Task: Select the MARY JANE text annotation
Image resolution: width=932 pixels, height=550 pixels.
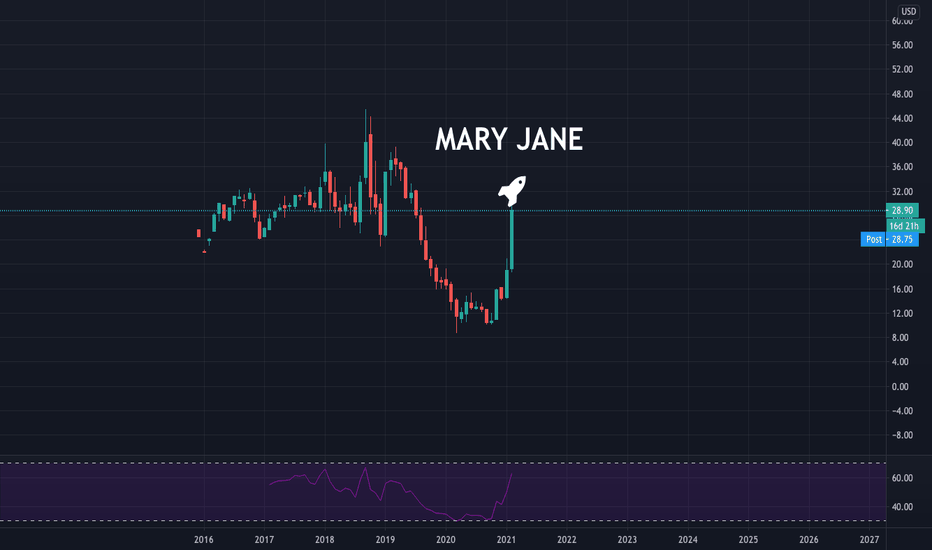Action: (509, 140)
